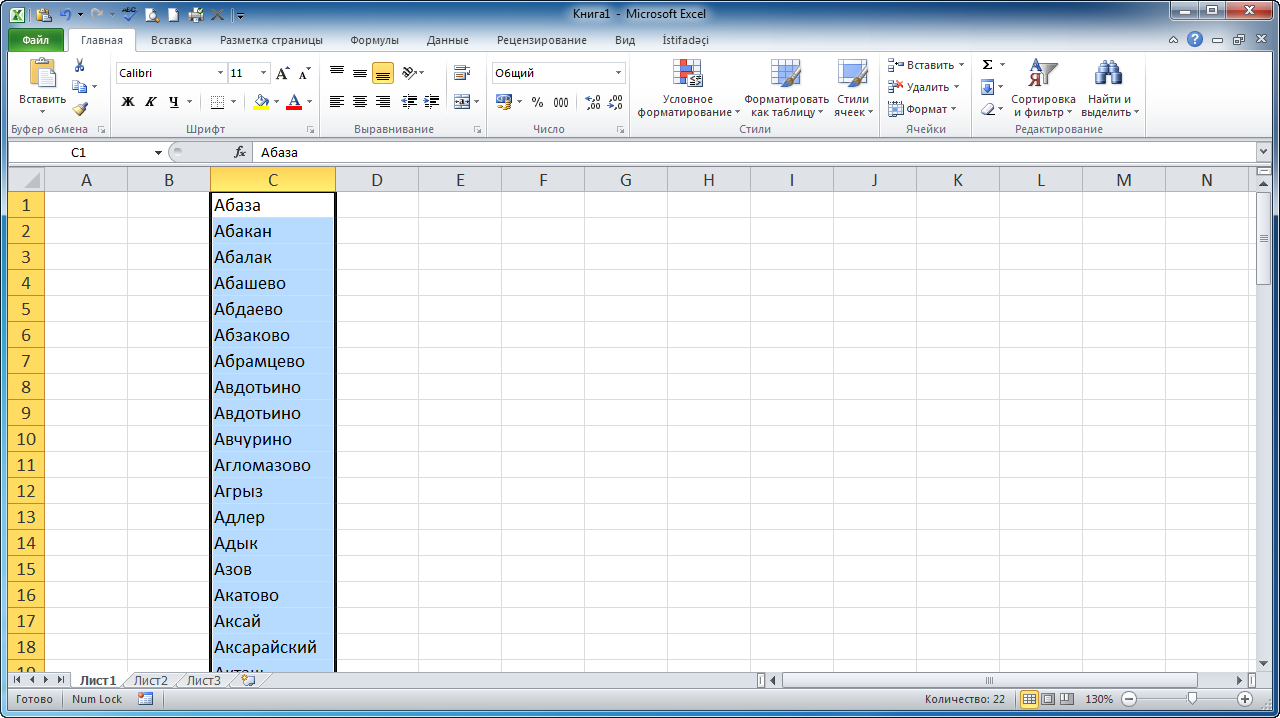Click the Insert Function fx icon
Screen dimensions: 1280x718
(x=240, y=152)
